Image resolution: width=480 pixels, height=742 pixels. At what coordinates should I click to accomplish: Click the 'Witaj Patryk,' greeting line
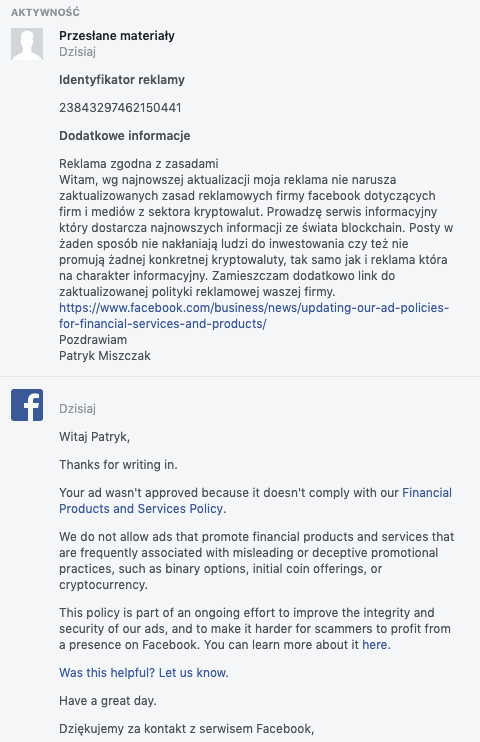click(95, 436)
